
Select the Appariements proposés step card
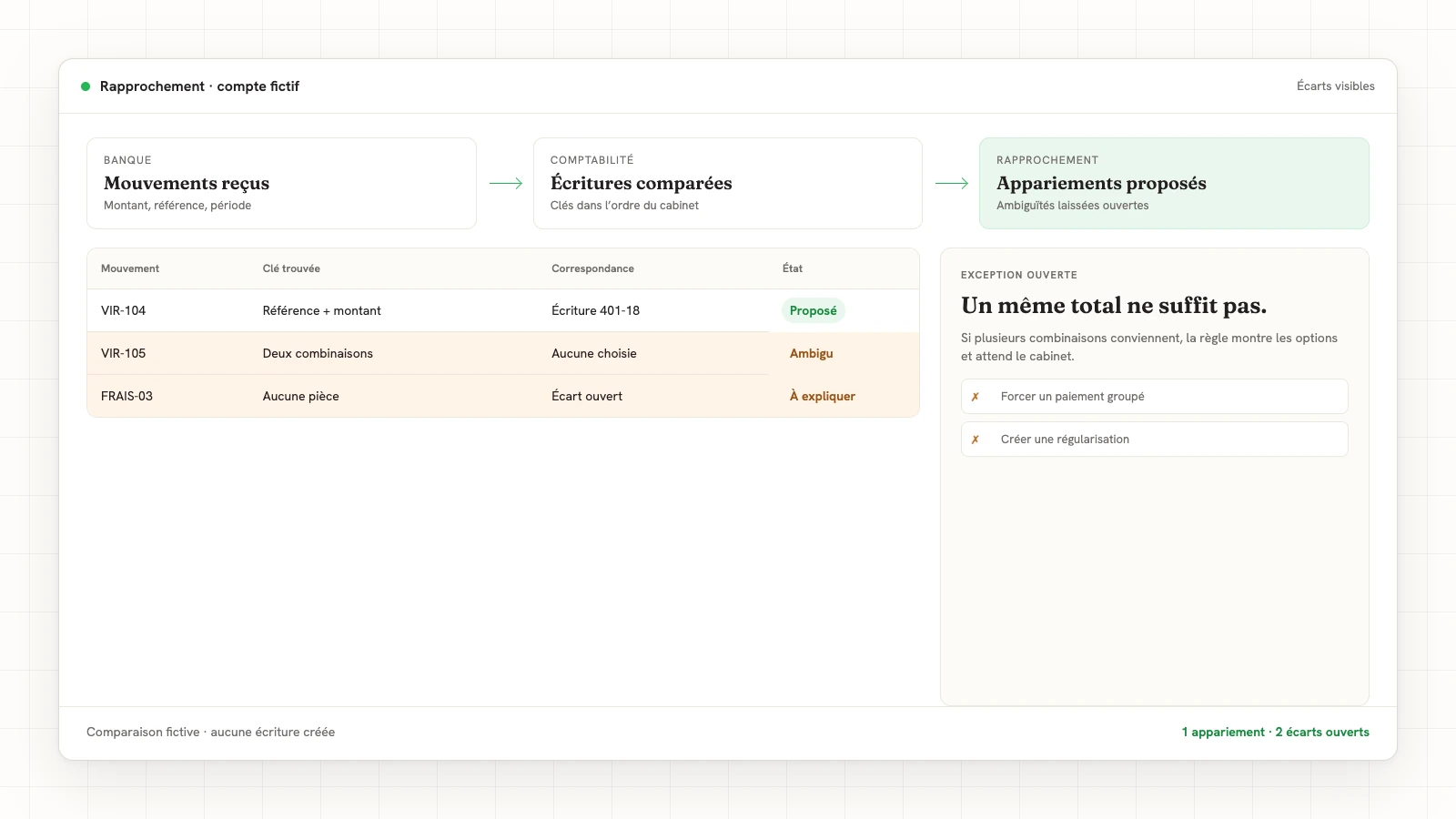(1174, 183)
